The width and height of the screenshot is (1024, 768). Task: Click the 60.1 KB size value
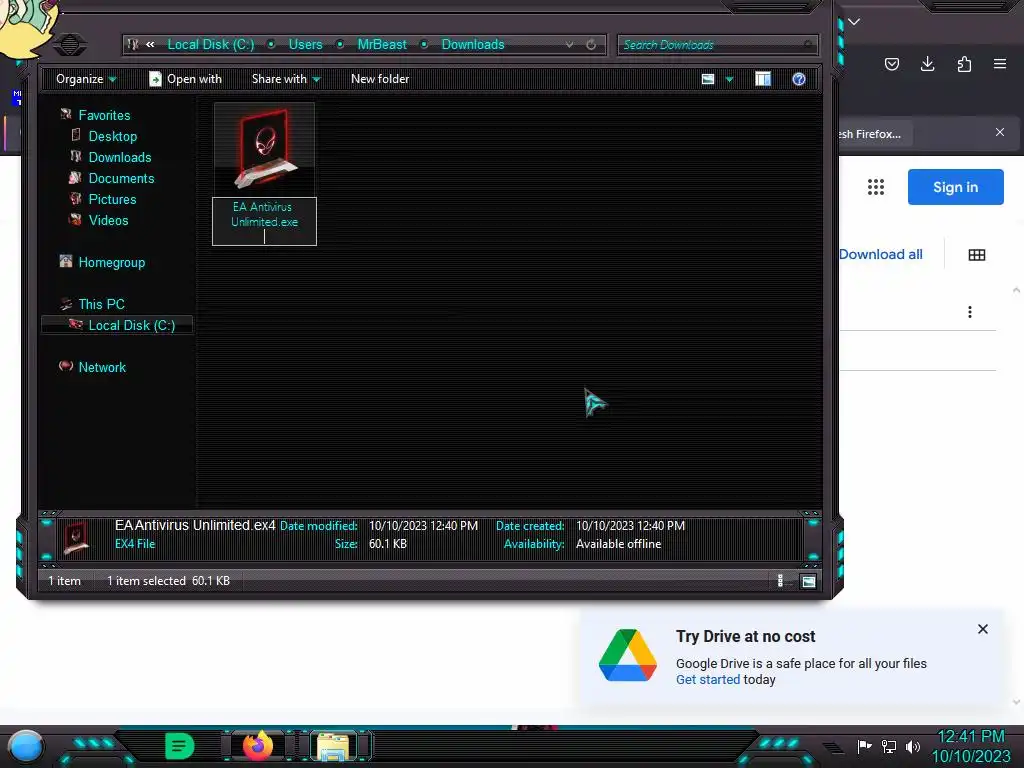(x=388, y=544)
